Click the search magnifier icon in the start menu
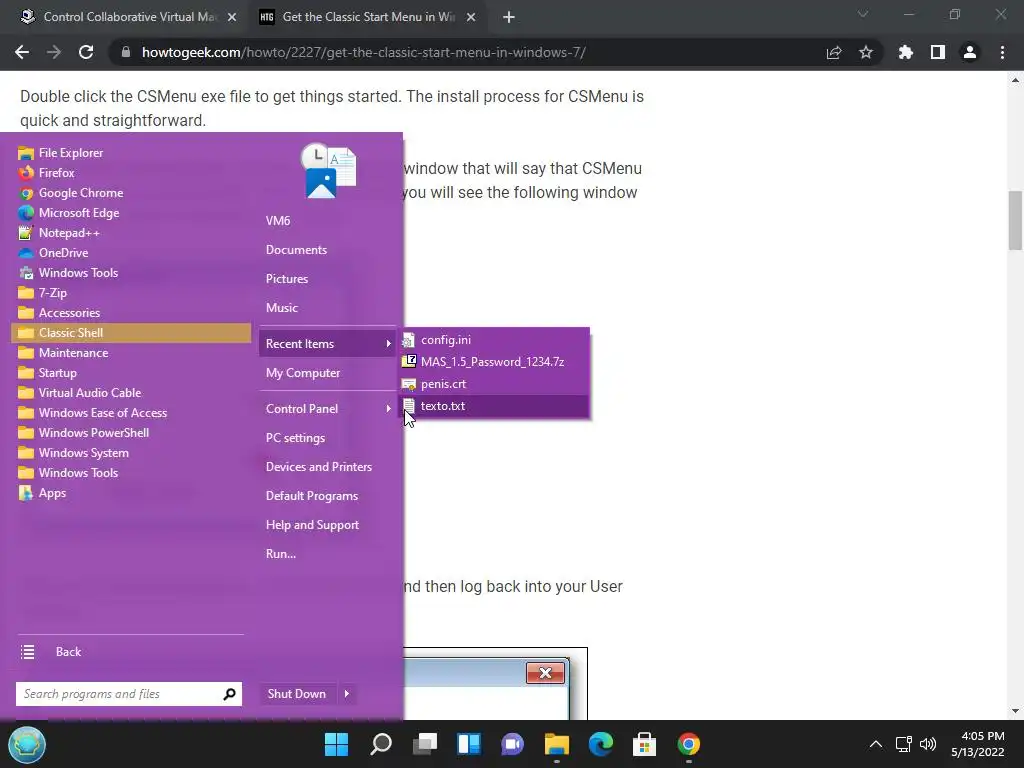Image resolution: width=1024 pixels, height=768 pixels. (x=229, y=694)
